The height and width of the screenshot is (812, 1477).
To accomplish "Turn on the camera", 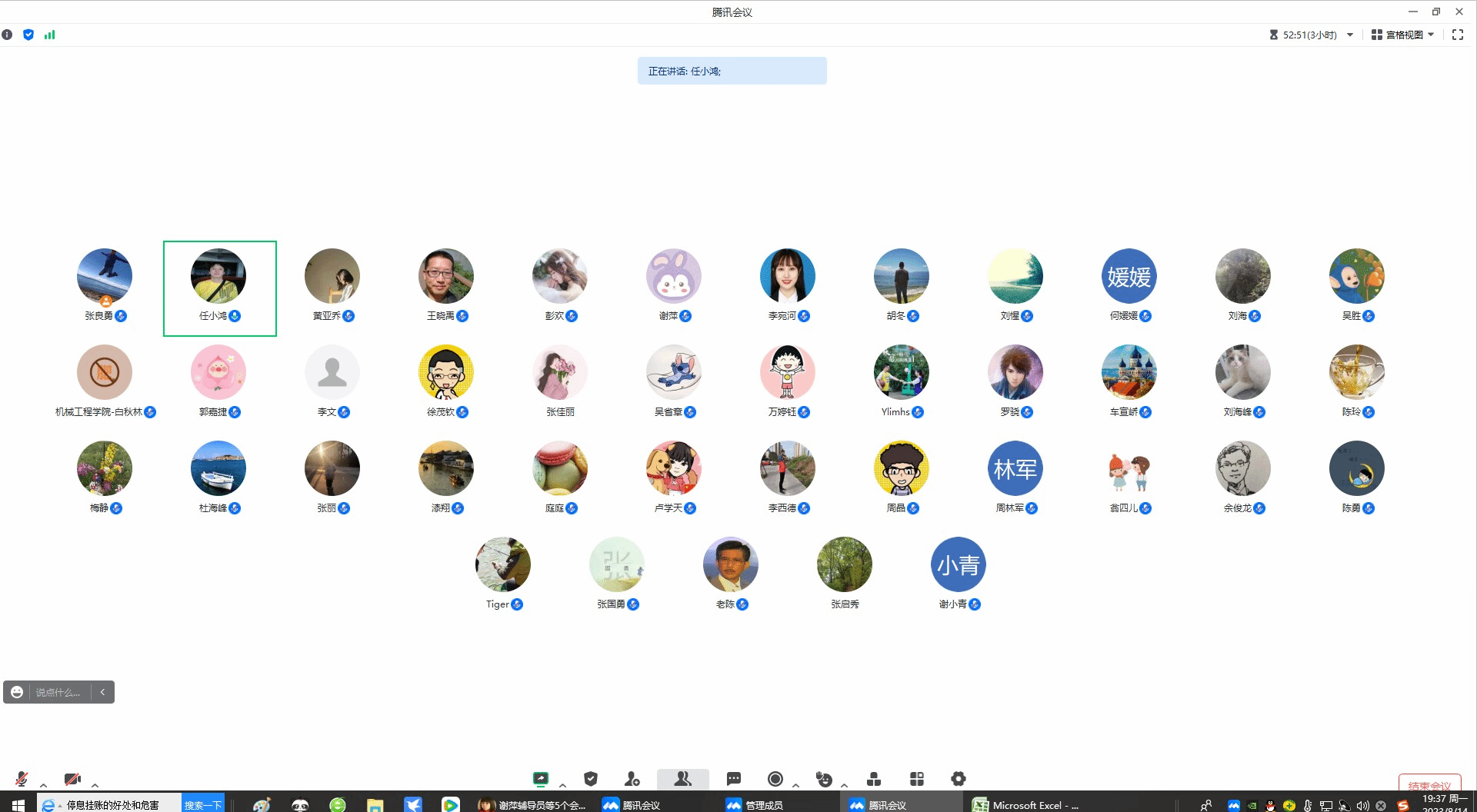I will 72,779.
